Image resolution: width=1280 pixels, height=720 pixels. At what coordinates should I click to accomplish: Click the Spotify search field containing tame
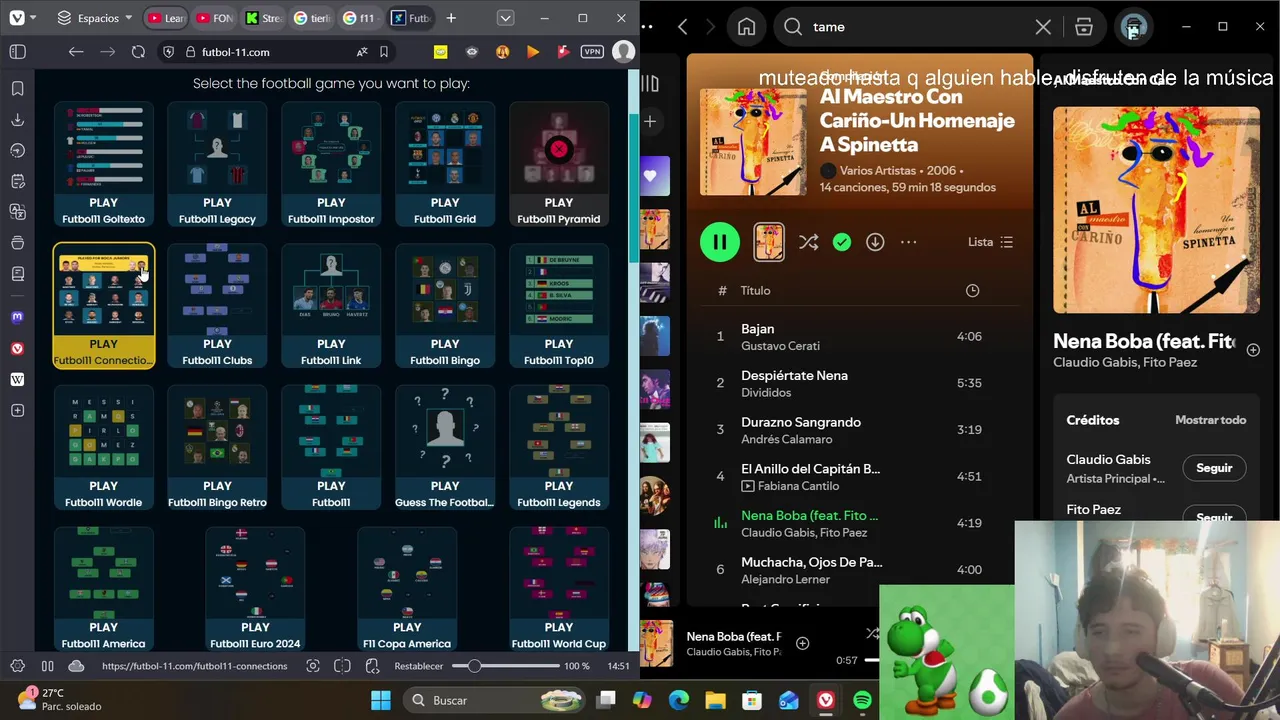pos(918,27)
